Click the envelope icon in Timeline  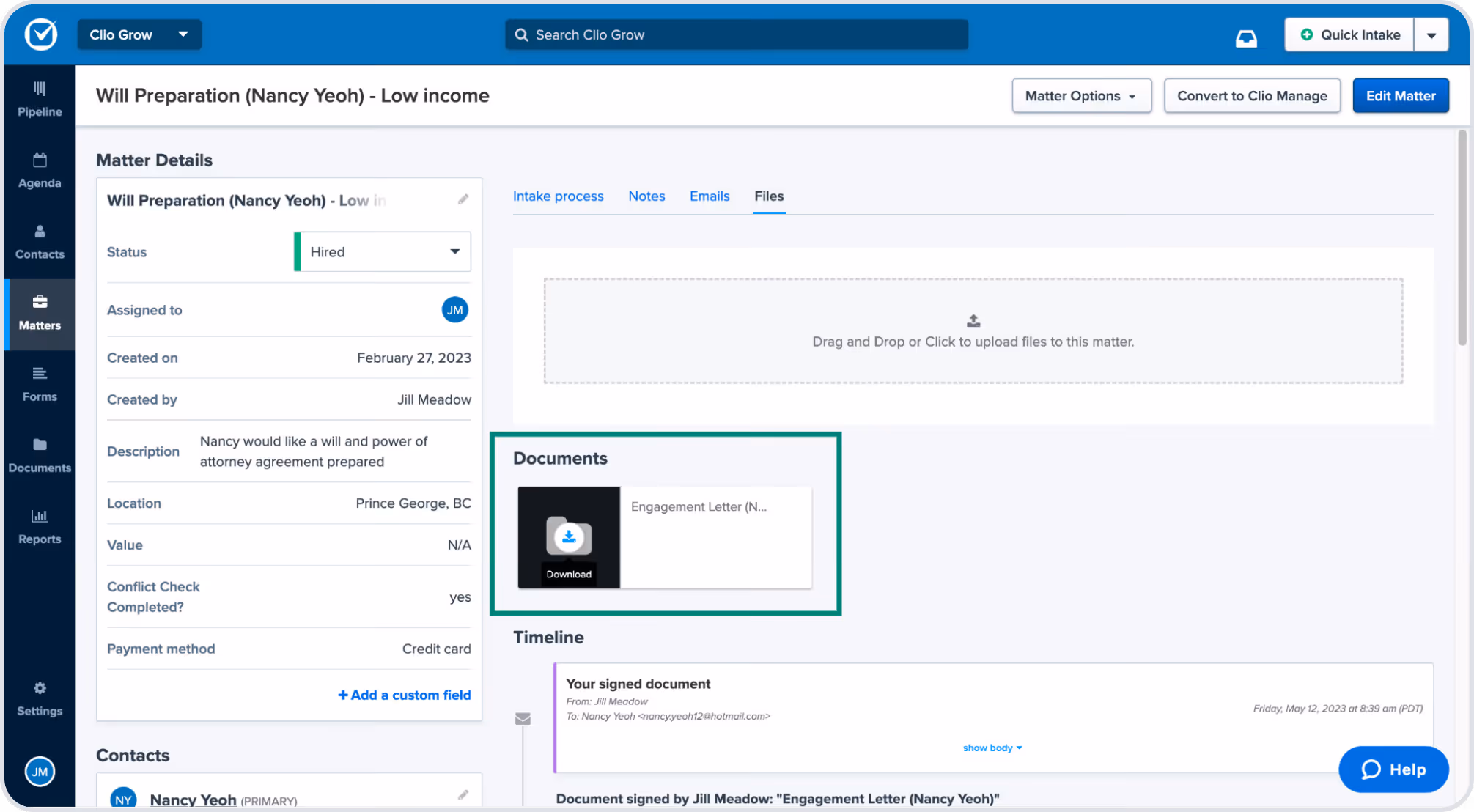coord(523,718)
